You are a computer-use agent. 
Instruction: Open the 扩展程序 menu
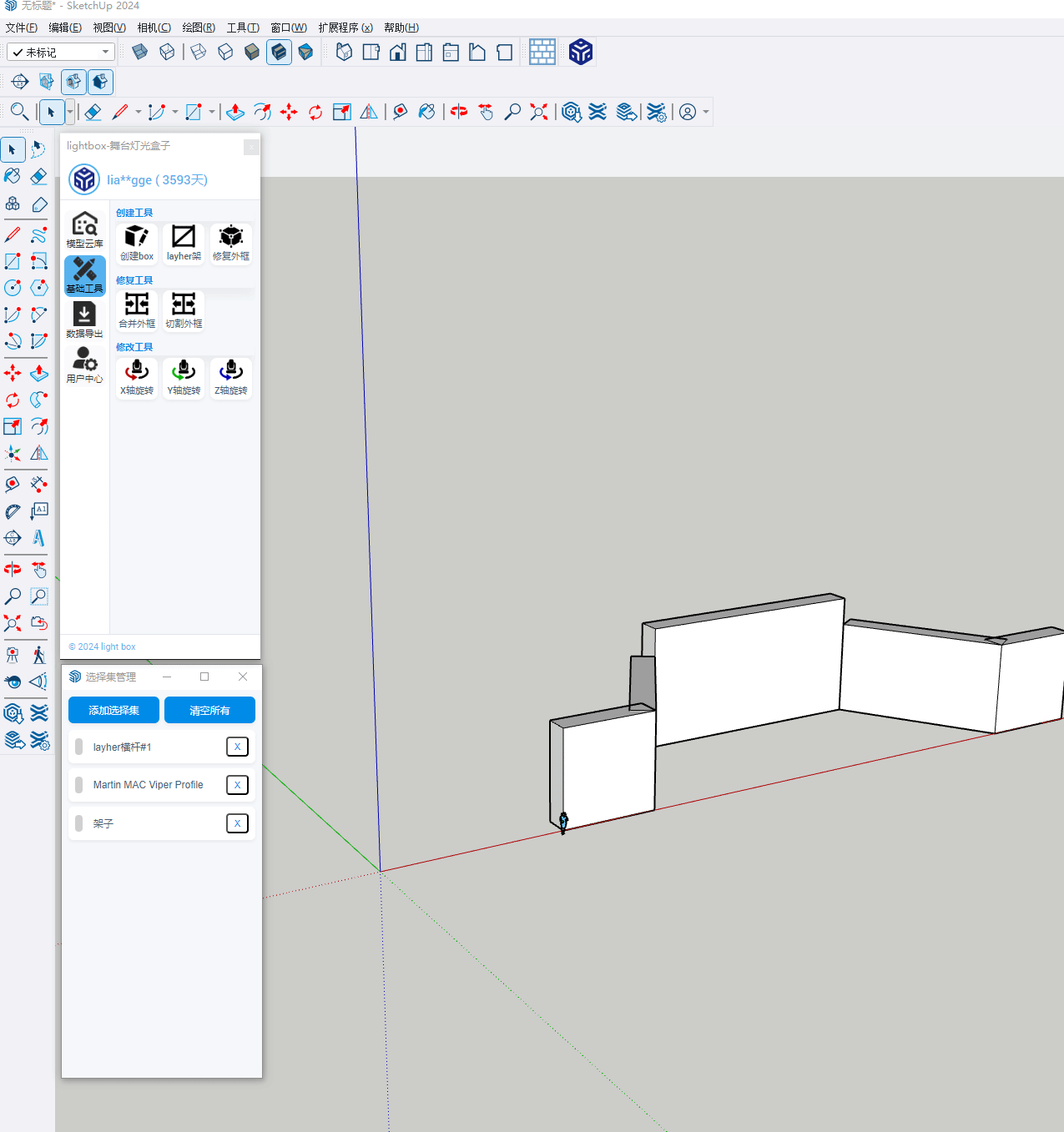[345, 28]
